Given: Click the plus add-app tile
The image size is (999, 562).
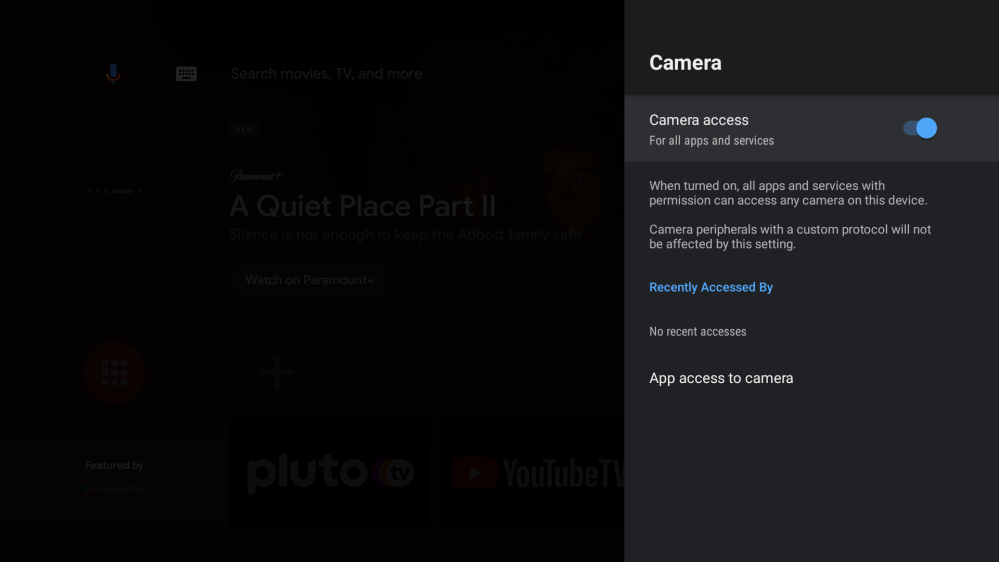Looking at the screenshot, I should pos(276,373).
